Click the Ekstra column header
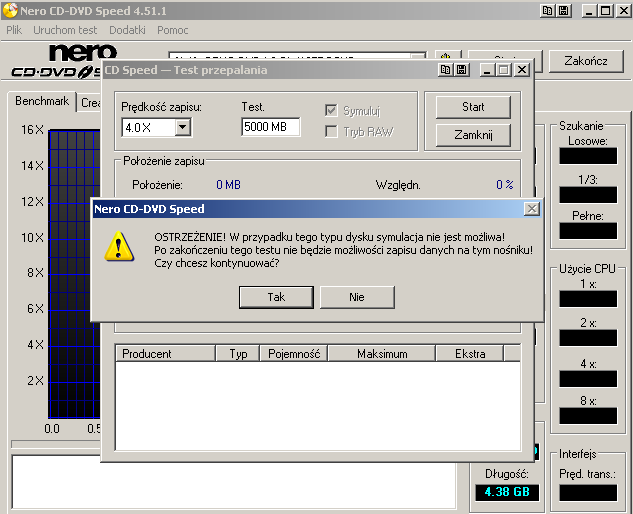633x514 pixels. (x=470, y=354)
